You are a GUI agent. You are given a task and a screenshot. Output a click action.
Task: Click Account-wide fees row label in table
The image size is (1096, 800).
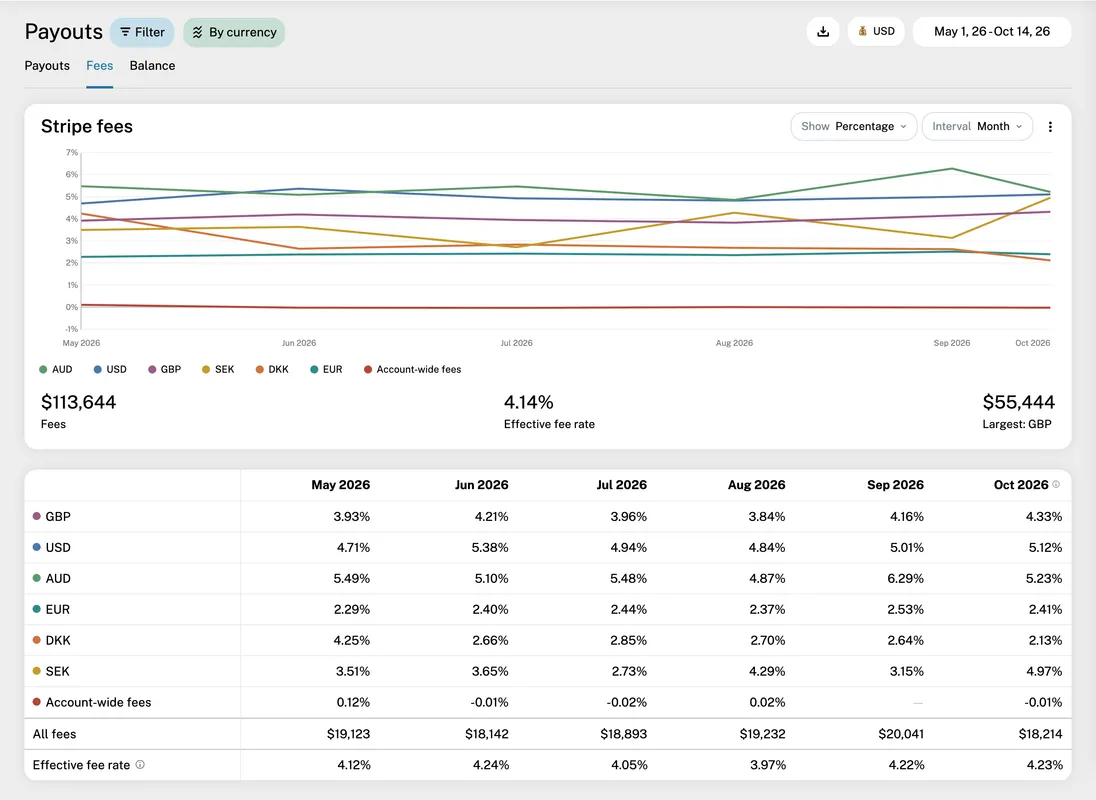(x=99, y=702)
